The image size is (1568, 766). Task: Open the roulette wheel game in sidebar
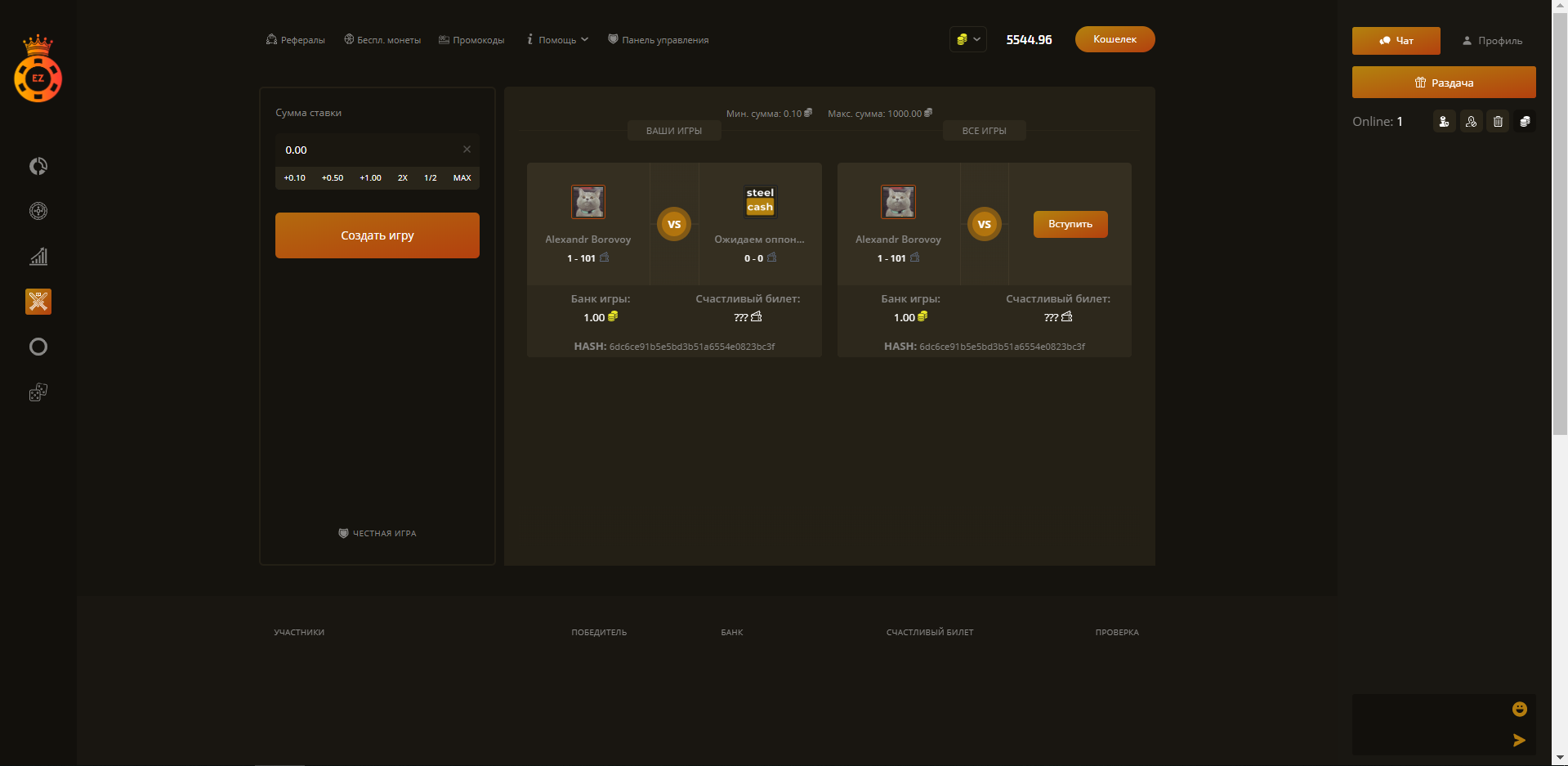click(x=38, y=212)
